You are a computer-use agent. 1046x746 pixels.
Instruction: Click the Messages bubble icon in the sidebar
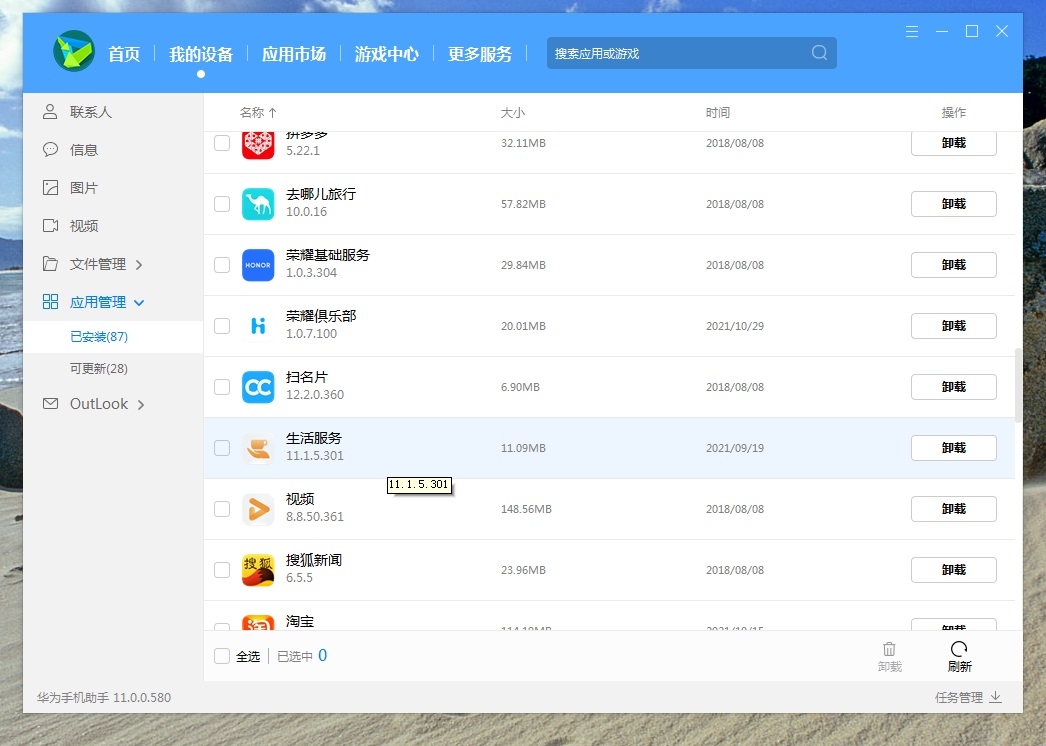coord(50,149)
